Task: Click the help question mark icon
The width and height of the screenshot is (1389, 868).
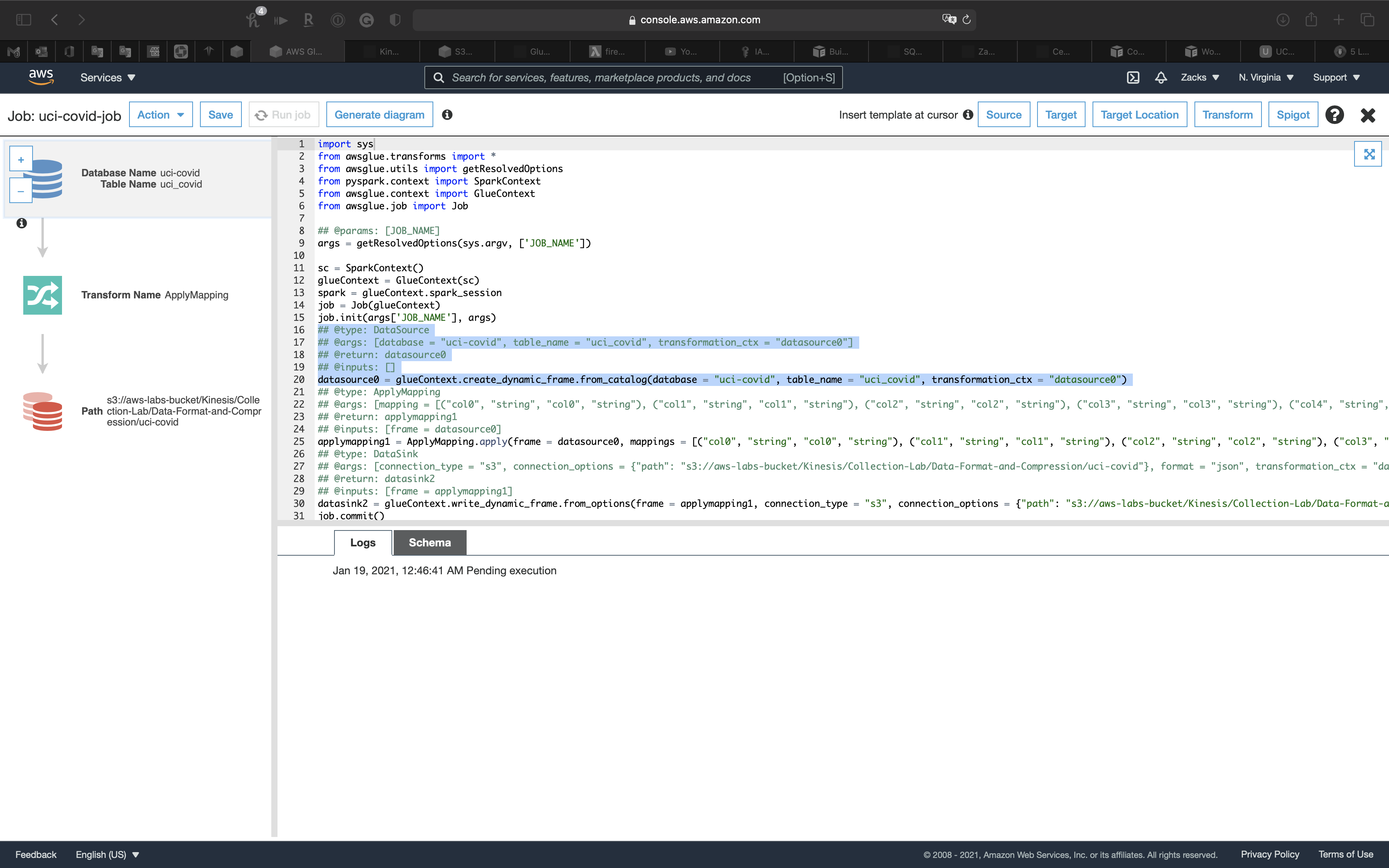Action: tap(1334, 115)
